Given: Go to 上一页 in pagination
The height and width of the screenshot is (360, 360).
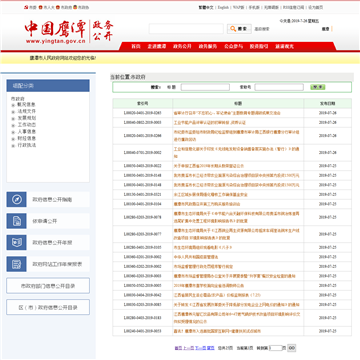Looking at the screenshot, I should 188,348.
